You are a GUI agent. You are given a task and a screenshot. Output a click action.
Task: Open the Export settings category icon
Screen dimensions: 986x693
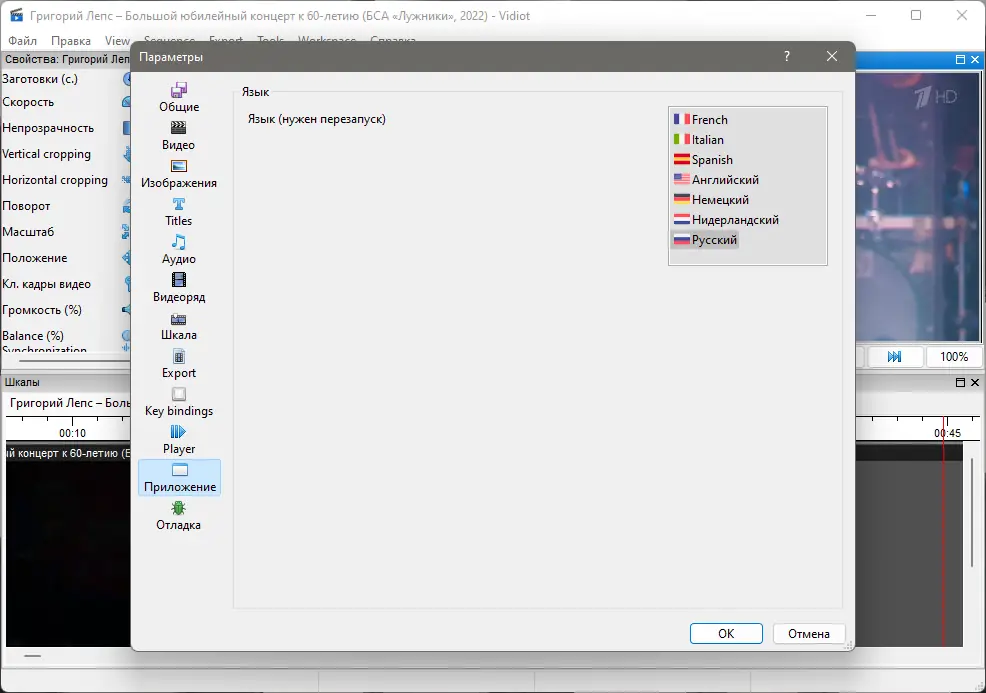click(x=179, y=363)
